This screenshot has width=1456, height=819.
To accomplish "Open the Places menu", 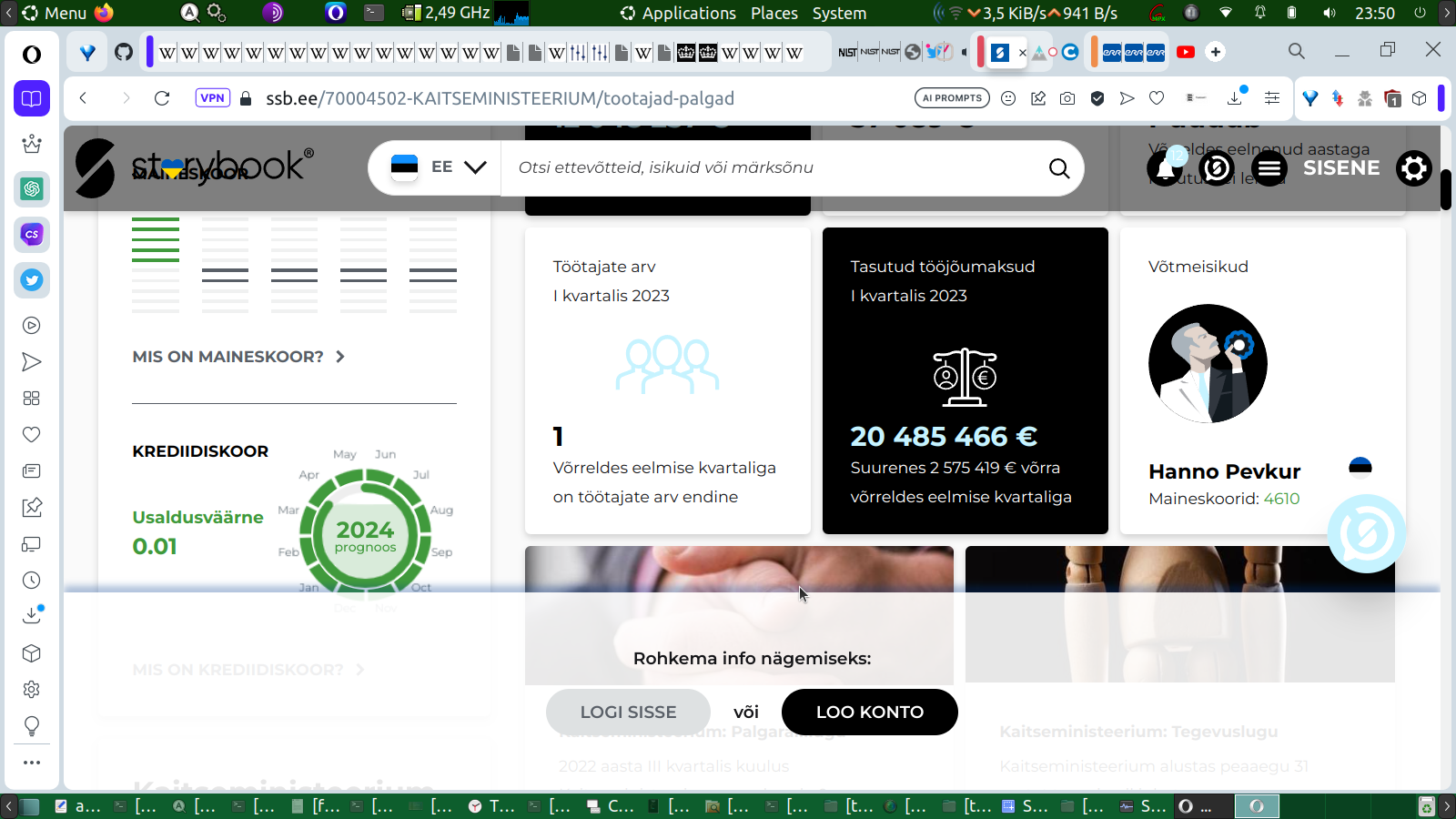I will coord(774,13).
